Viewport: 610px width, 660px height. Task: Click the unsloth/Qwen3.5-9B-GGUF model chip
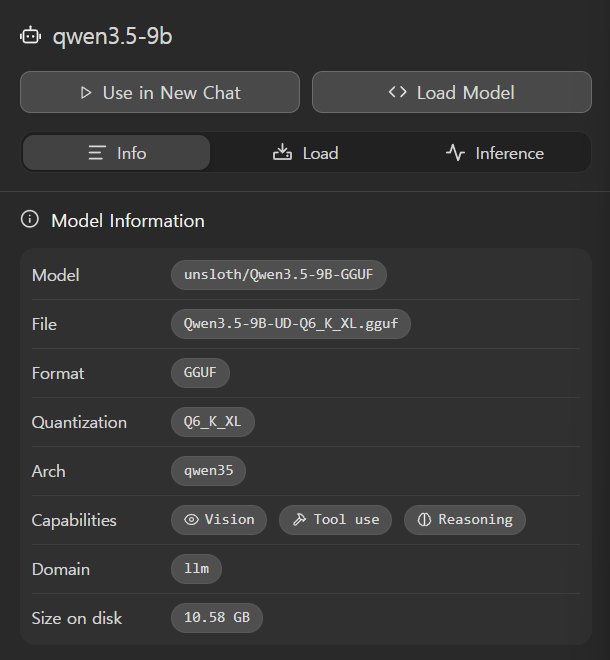[x=279, y=275]
